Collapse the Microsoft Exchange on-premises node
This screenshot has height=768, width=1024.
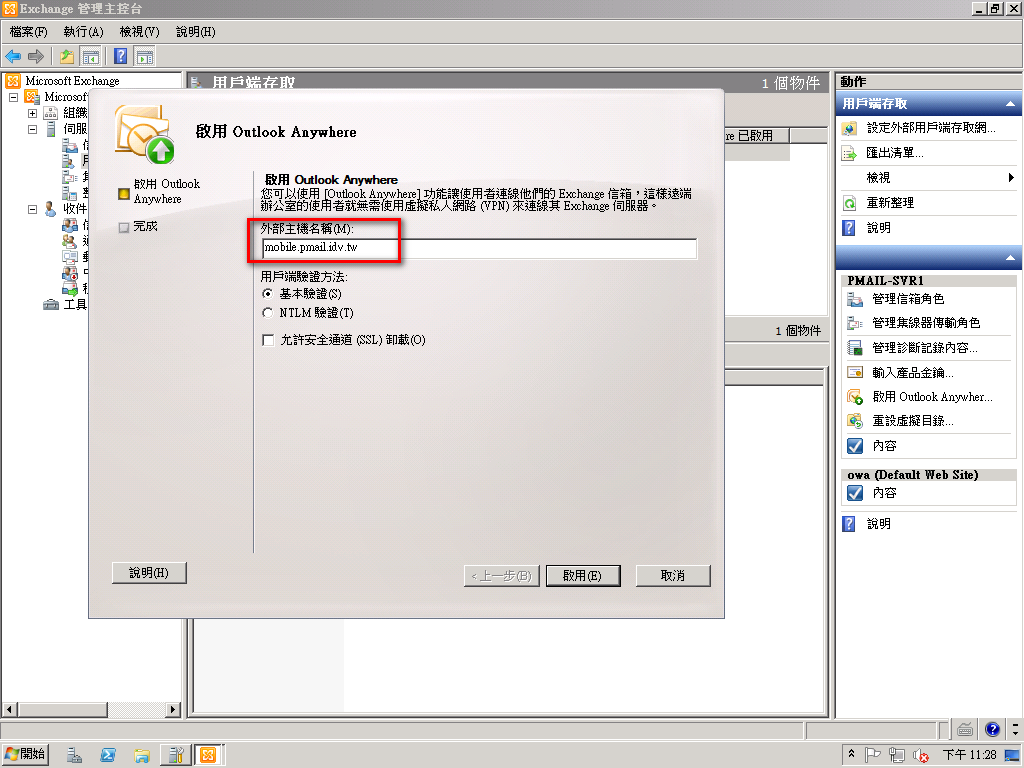13,97
